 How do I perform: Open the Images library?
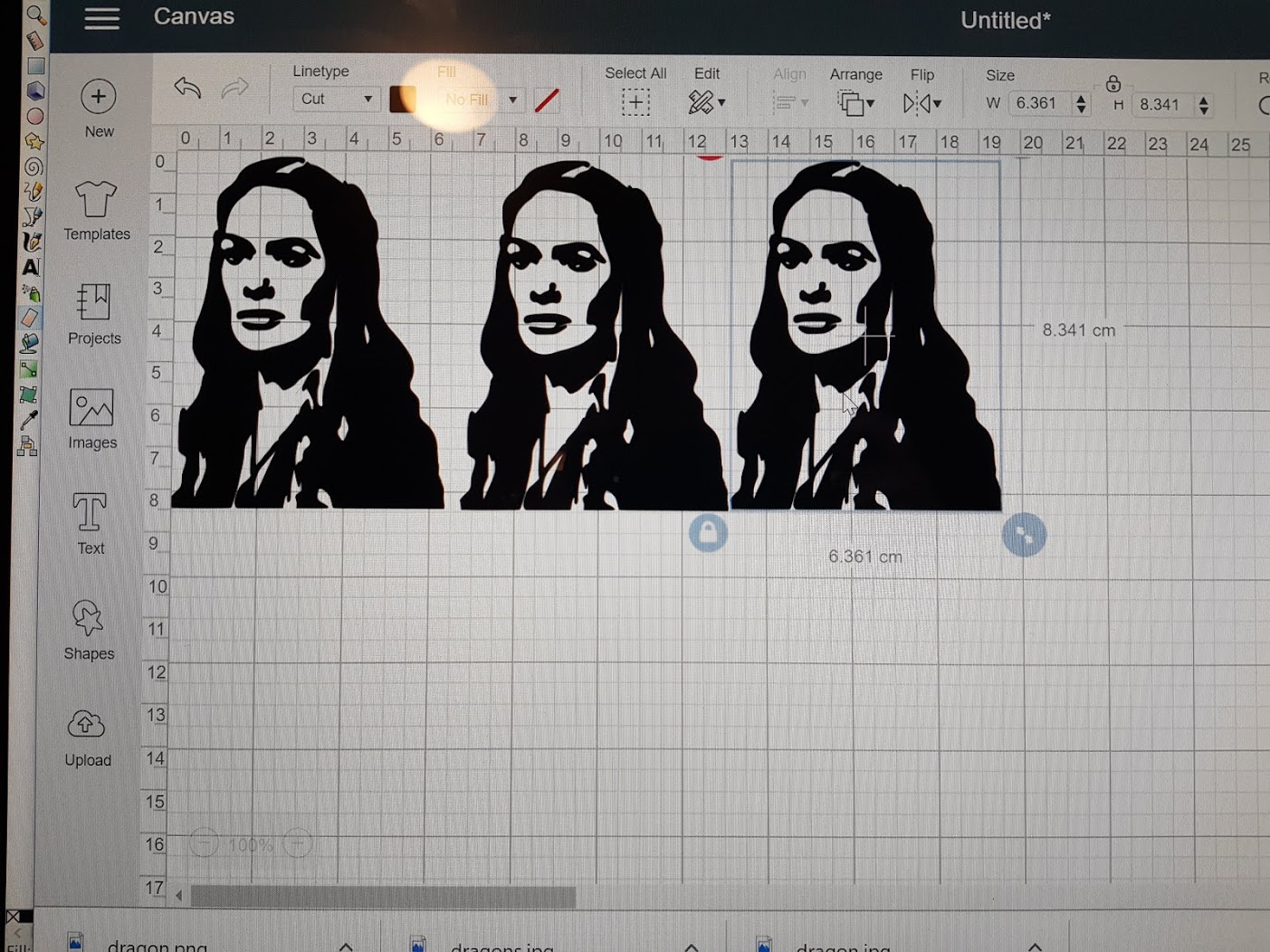point(92,419)
